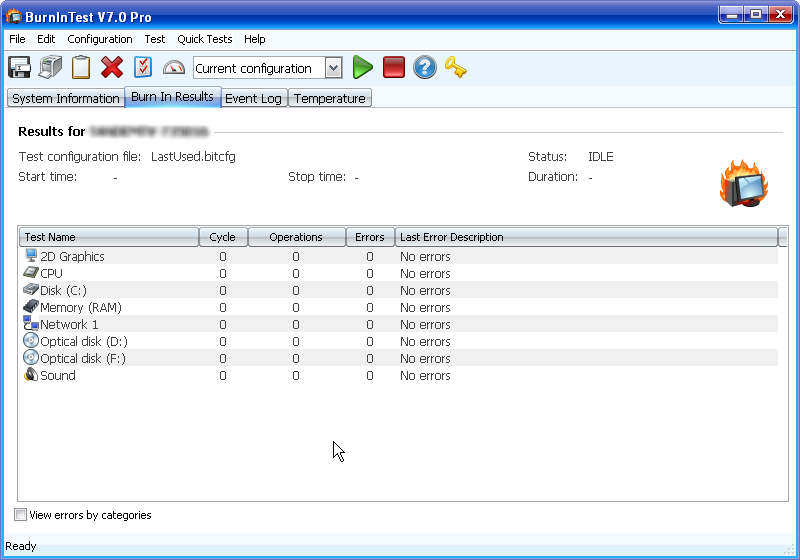Open the Quick Tests menu
Viewport: 800px width, 560px height.
point(205,39)
